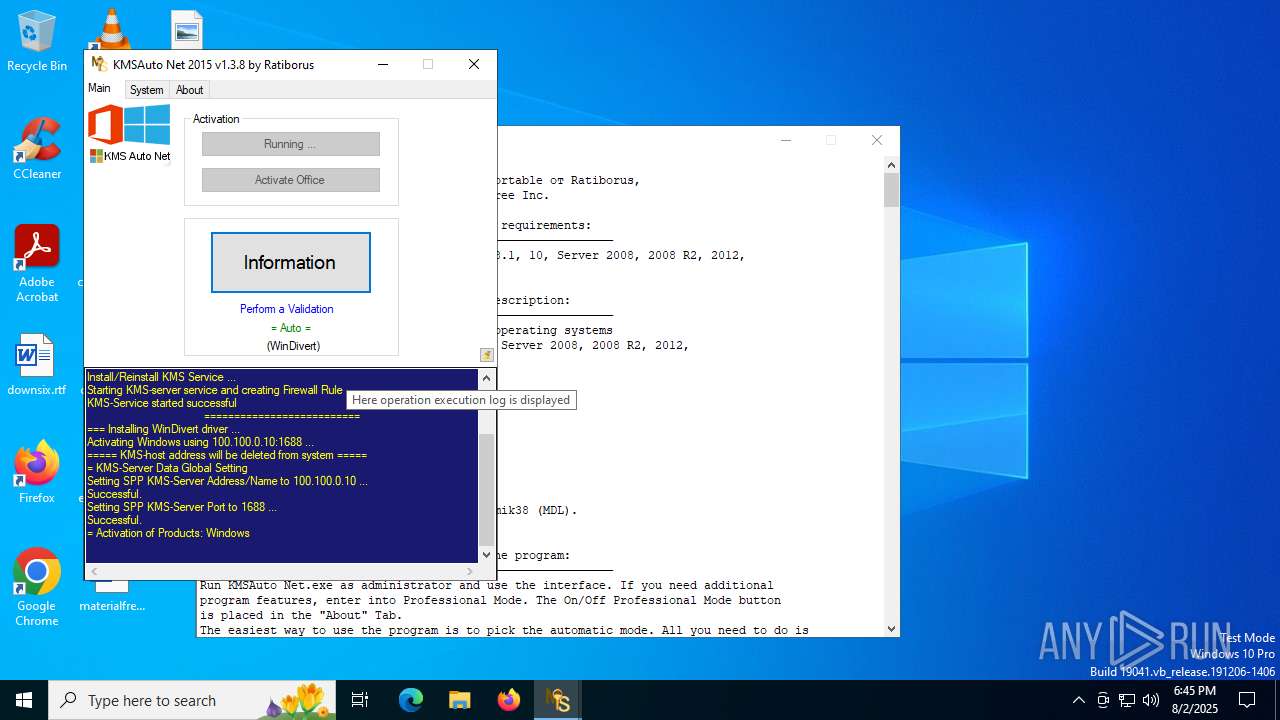This screenshot has height=720, width=1280.
Task: Open Task View on the taskbar
Action: coord(360,700)
